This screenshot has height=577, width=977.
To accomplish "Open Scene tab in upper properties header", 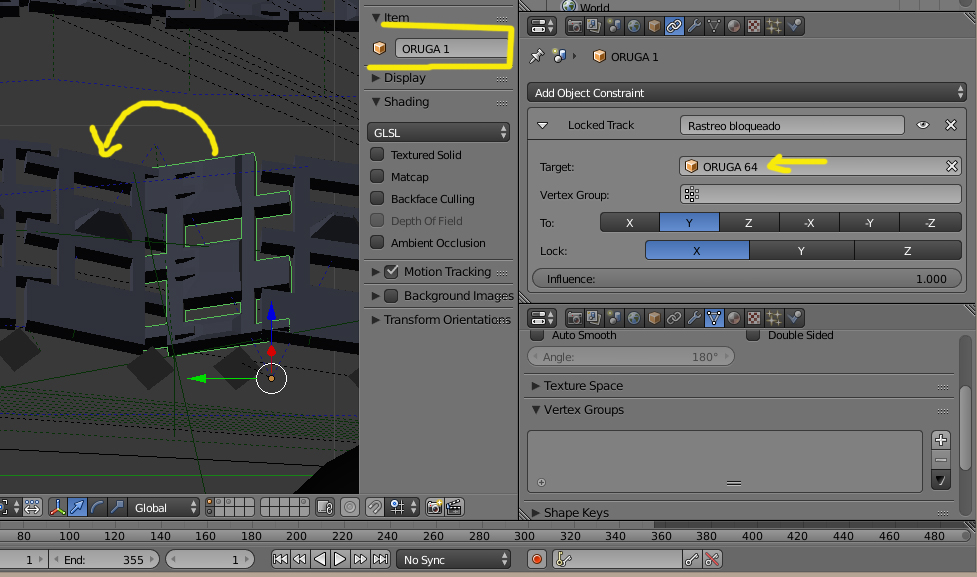I will tap(614, 26).
